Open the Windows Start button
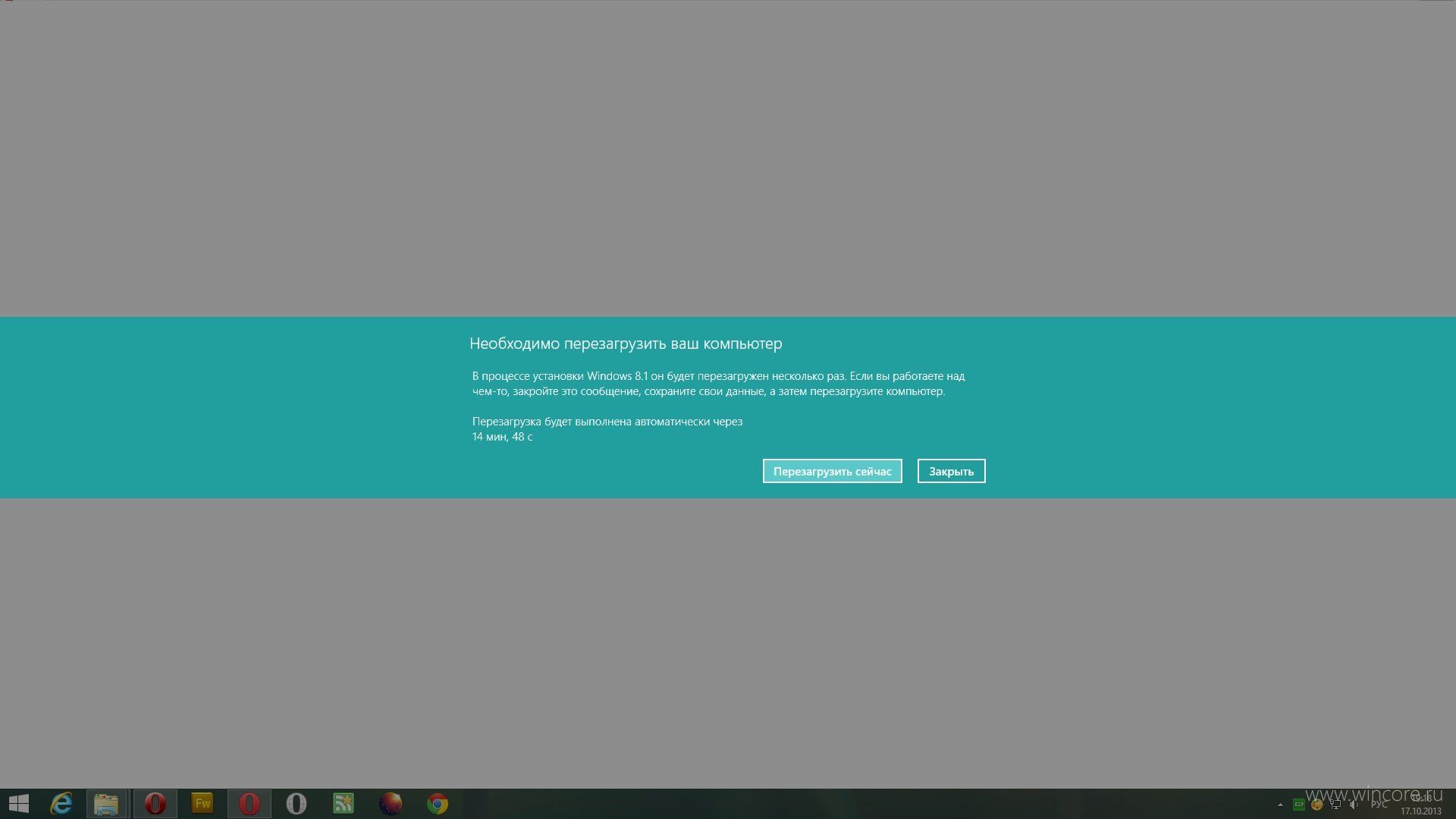Screen dimensions: 1456x819 coord(18,804)
